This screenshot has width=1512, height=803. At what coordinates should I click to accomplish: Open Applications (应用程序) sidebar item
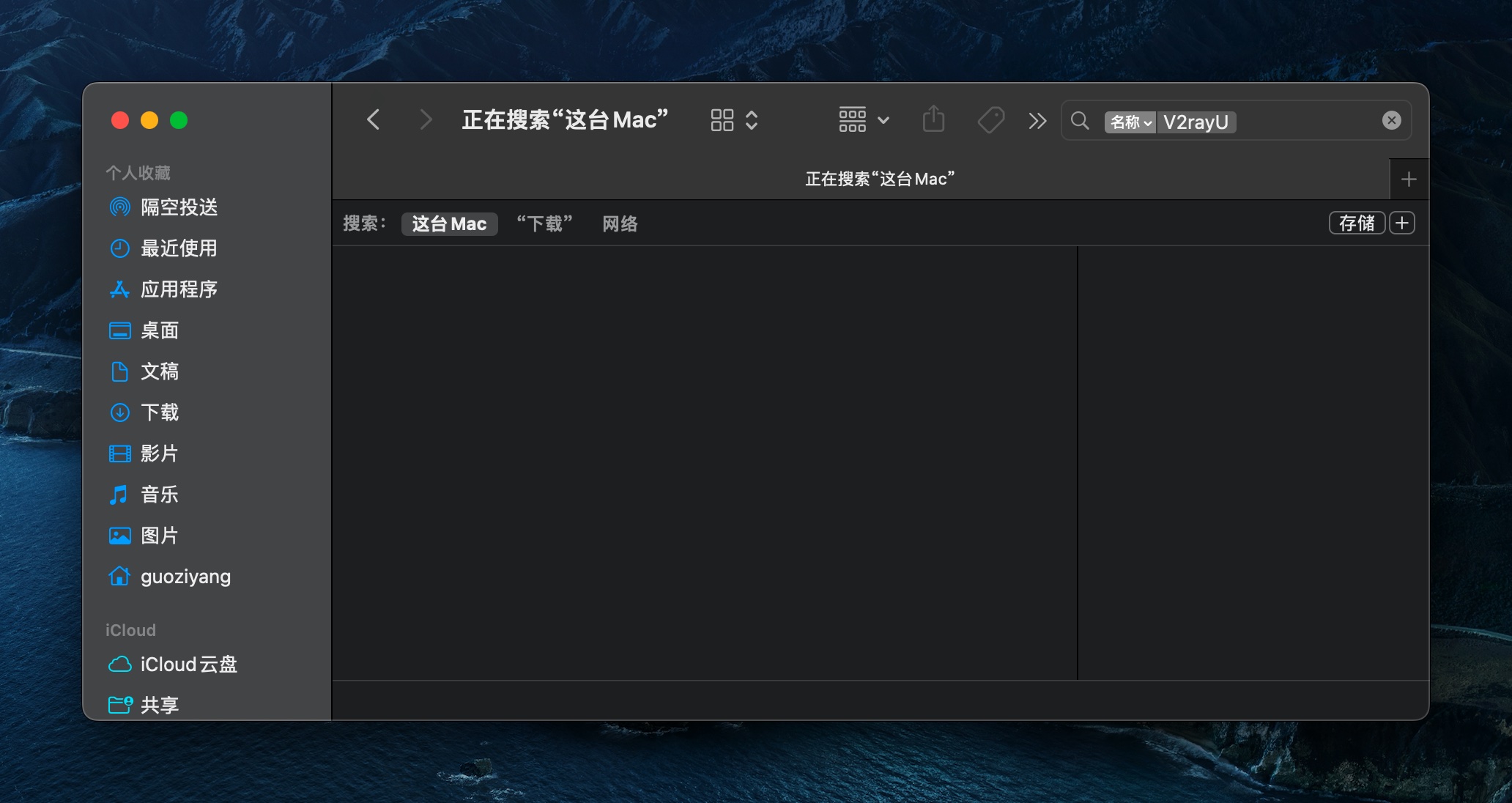pyautogui.click(x=179, y=289)
